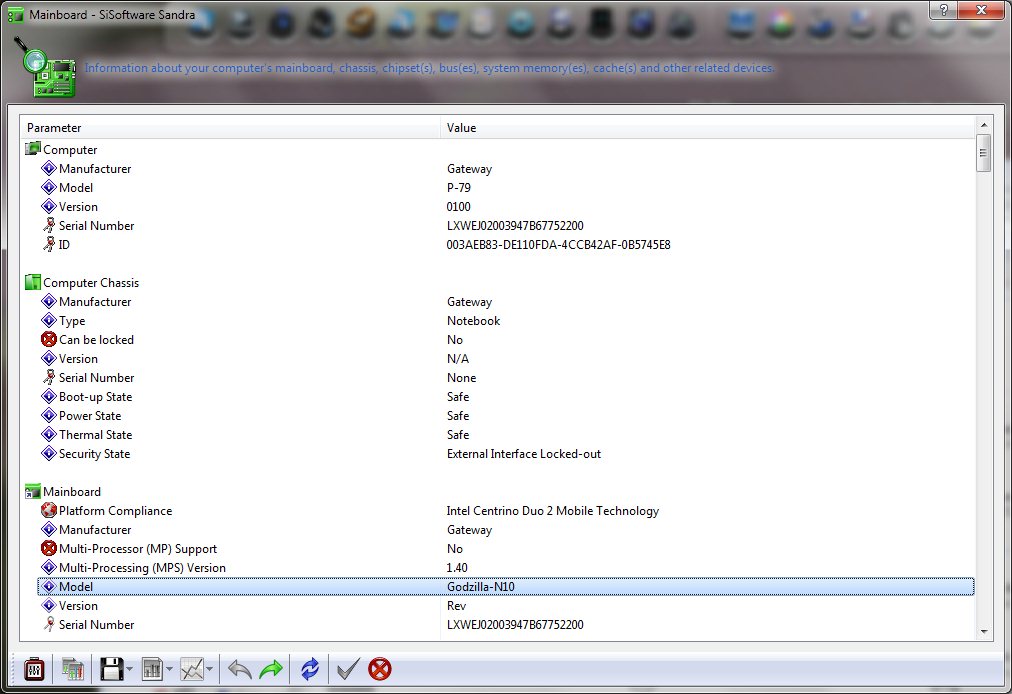1012x694 pixels.
Task: Select the N/A version value
Action: coord(458,359)
